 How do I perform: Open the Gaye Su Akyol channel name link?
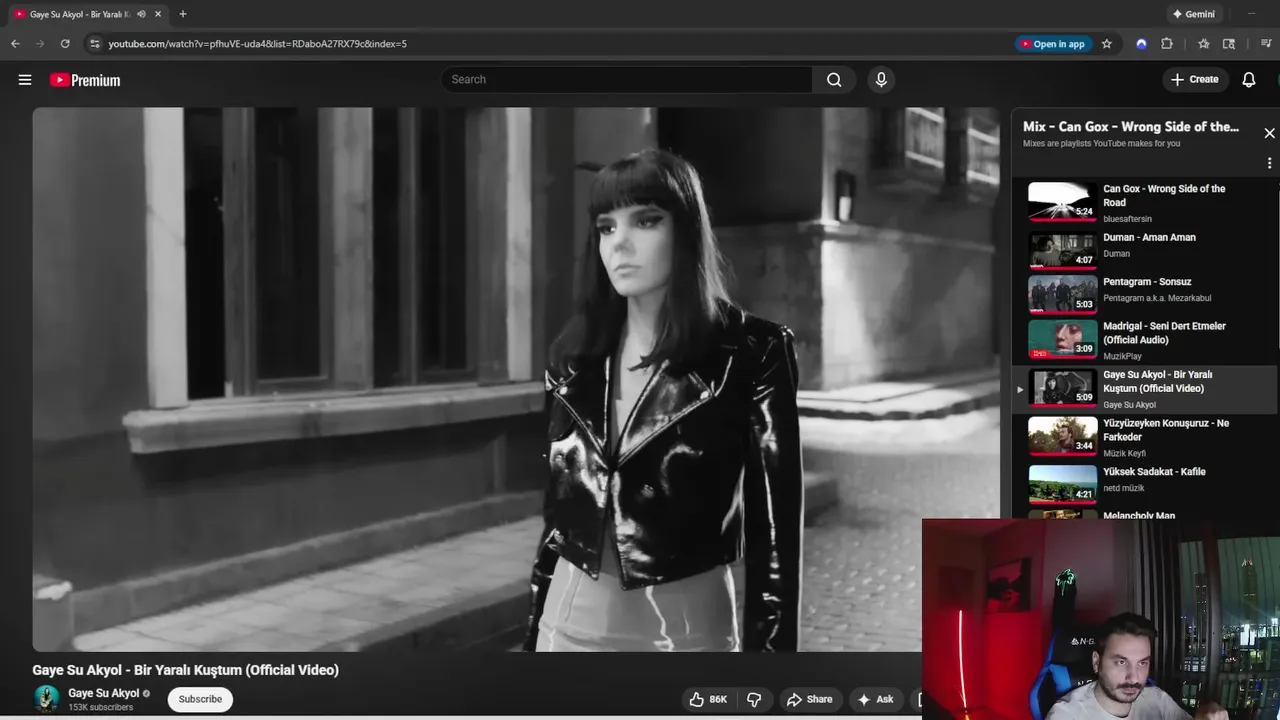click(x=104, y=693)
